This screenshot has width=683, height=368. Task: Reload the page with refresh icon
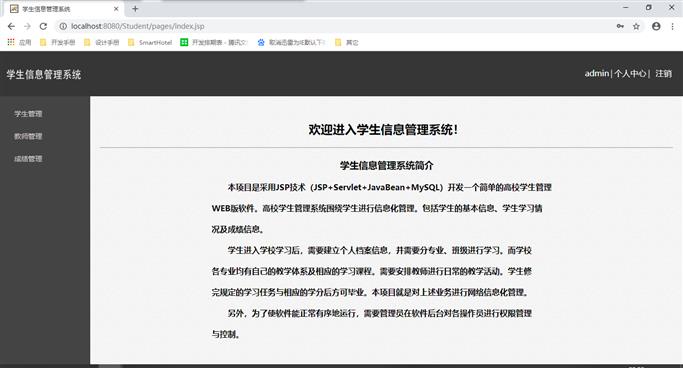(x=43, y=26)
